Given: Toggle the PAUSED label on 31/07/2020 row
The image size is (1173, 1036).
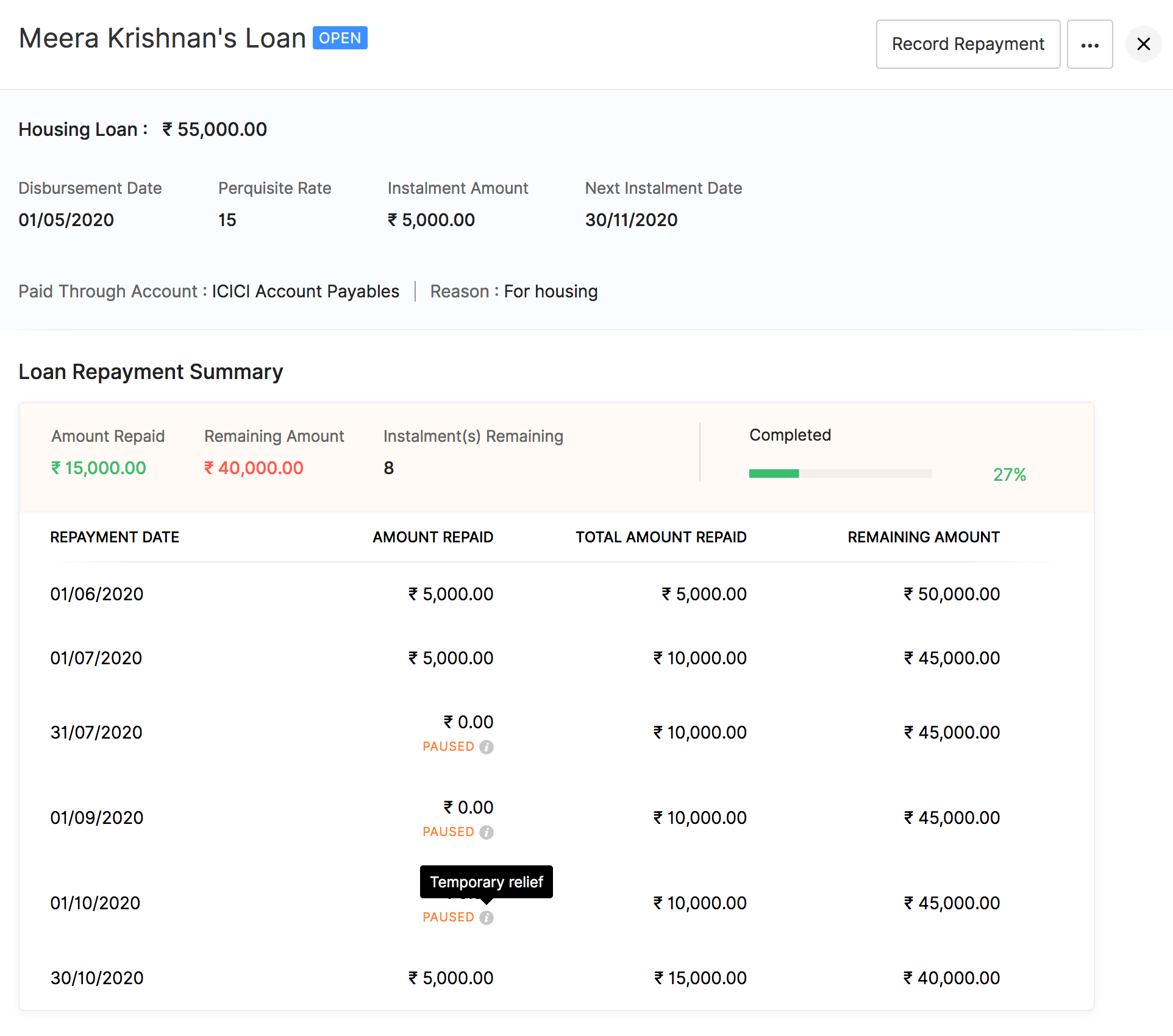Looking at the screenshot, I should 448,747.
